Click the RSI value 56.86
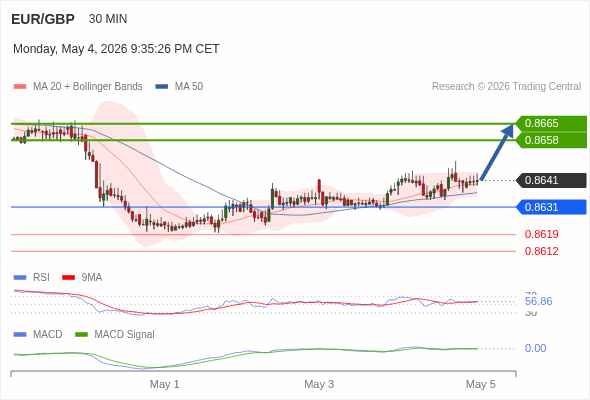 [x=538, y=301]
